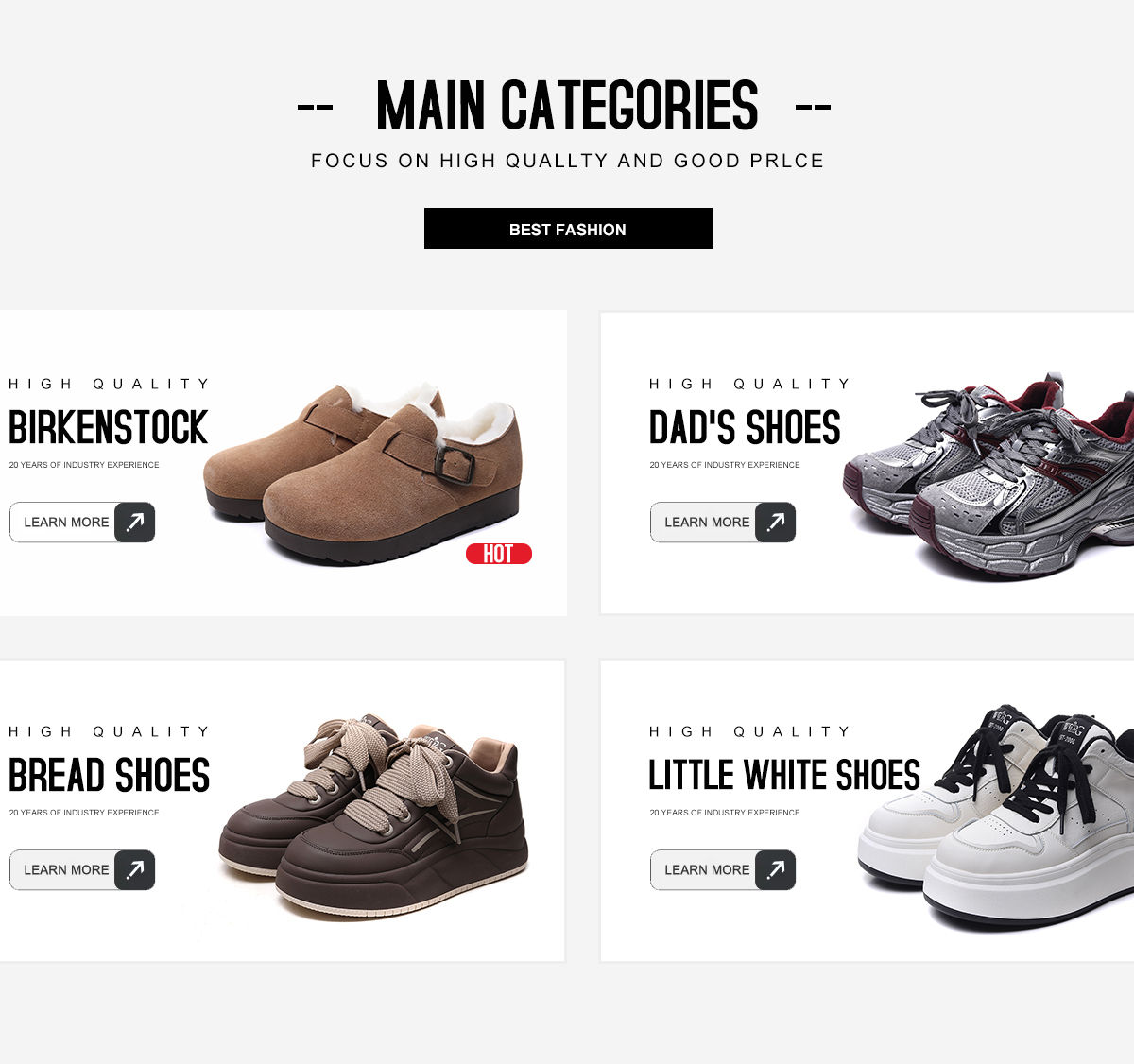Viewport: 1134px width, 1064px height.
Task: Click the Focus on High Quality tagline
Action: tap(568, 161)
